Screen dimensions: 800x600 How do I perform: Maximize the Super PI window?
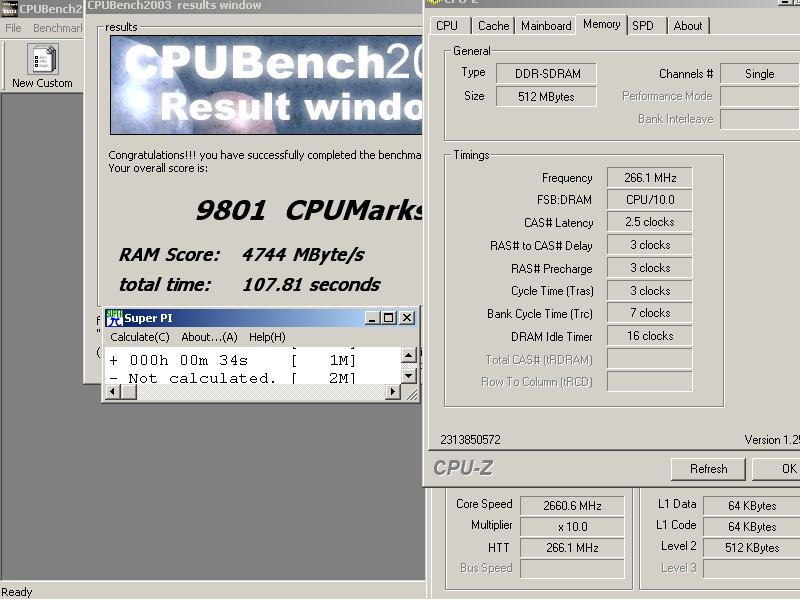click(389, 318)
